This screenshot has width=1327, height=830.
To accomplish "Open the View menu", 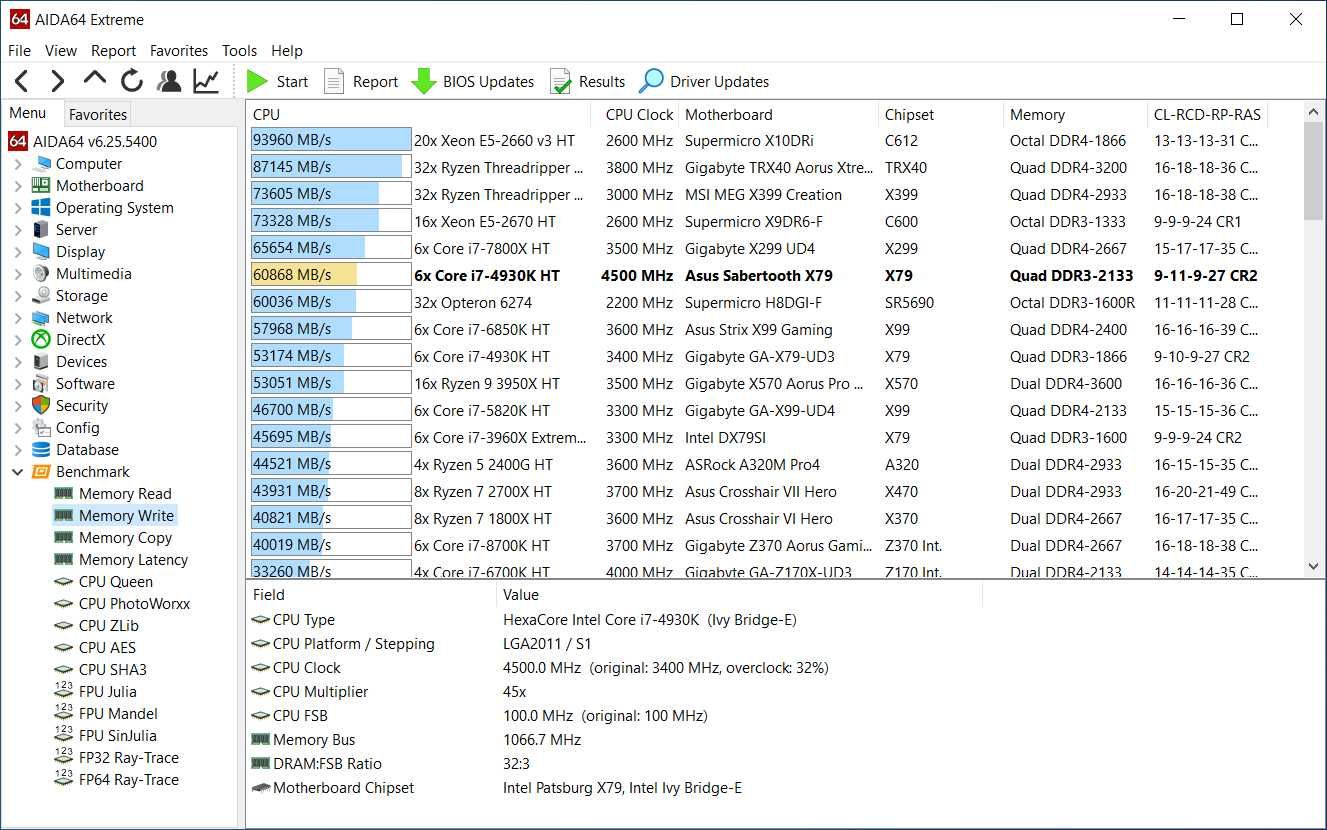I will point(61,51).
